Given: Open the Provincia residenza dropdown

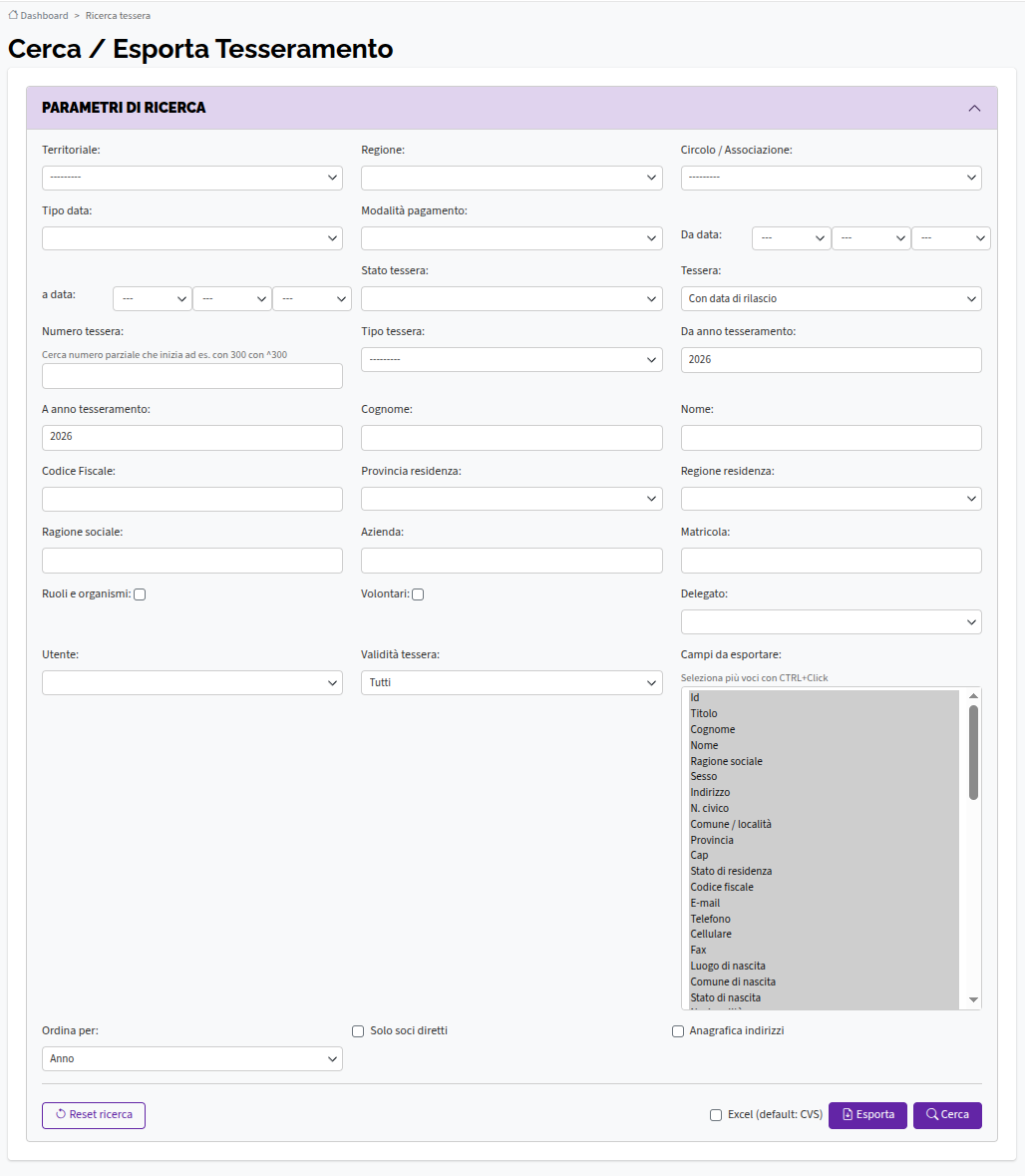Looking at the screenshot, I should click(x=512, y=499).
